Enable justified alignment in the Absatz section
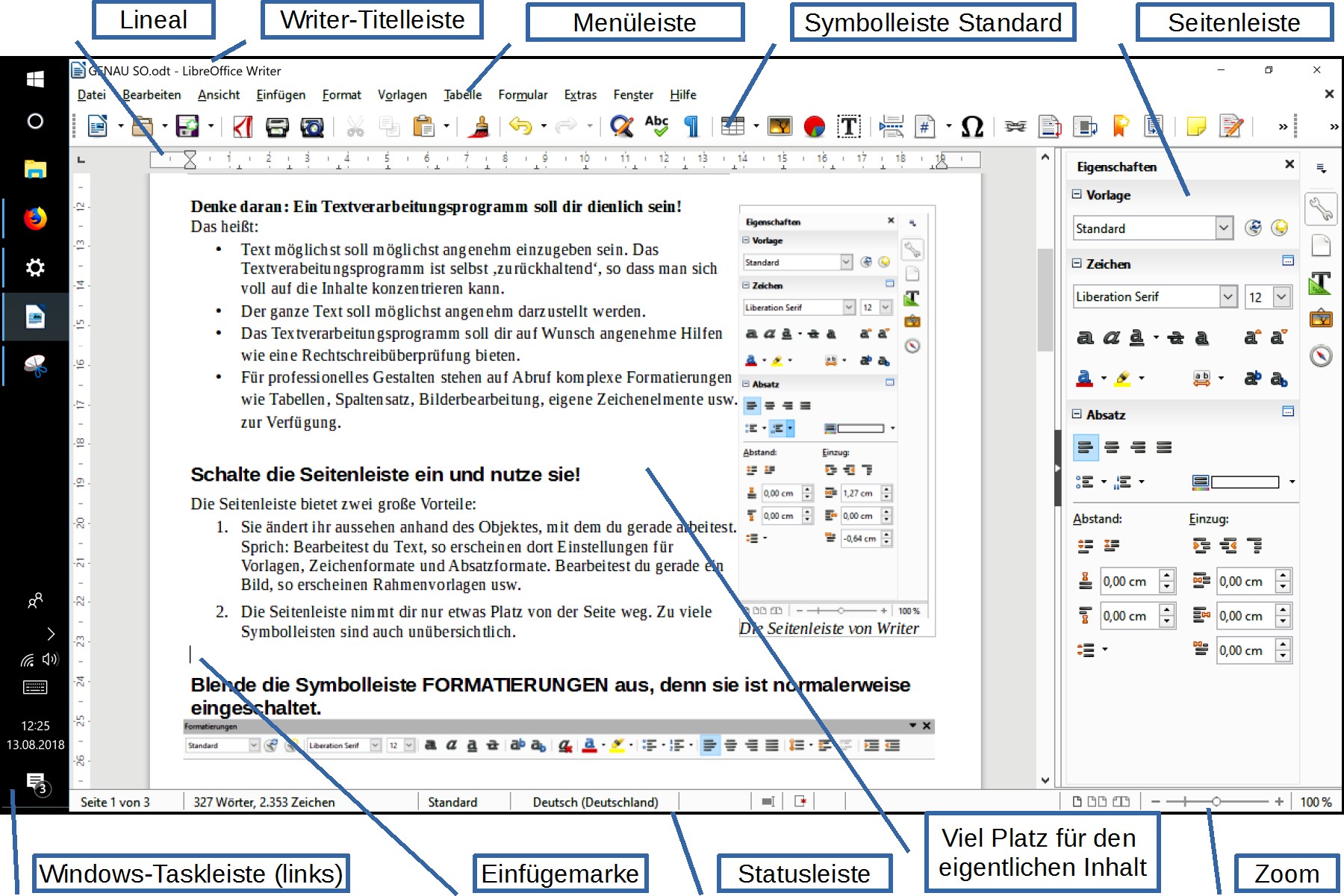The width and height of the screenshot is (1344, 896). (1164, 447)
